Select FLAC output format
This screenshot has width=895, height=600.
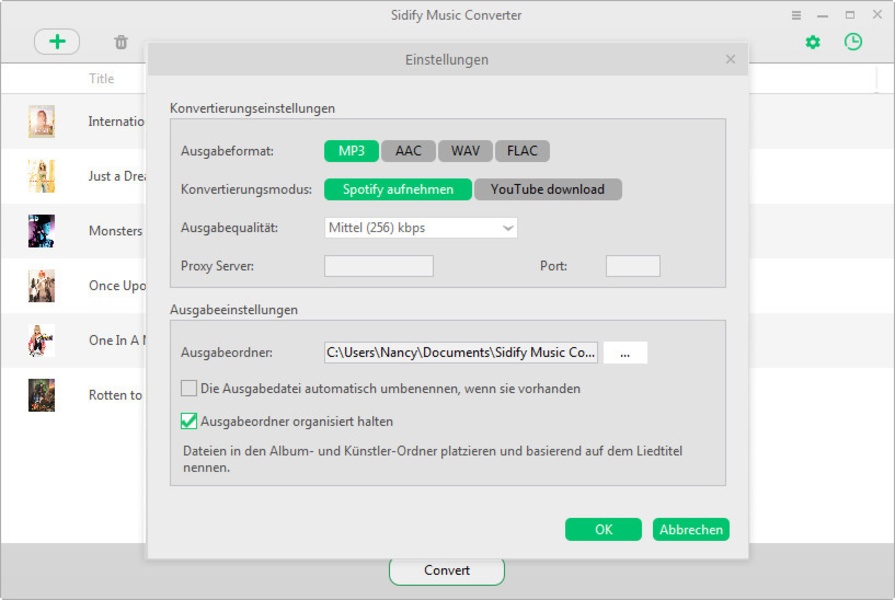pyautogui.click(x=522, y=151)
